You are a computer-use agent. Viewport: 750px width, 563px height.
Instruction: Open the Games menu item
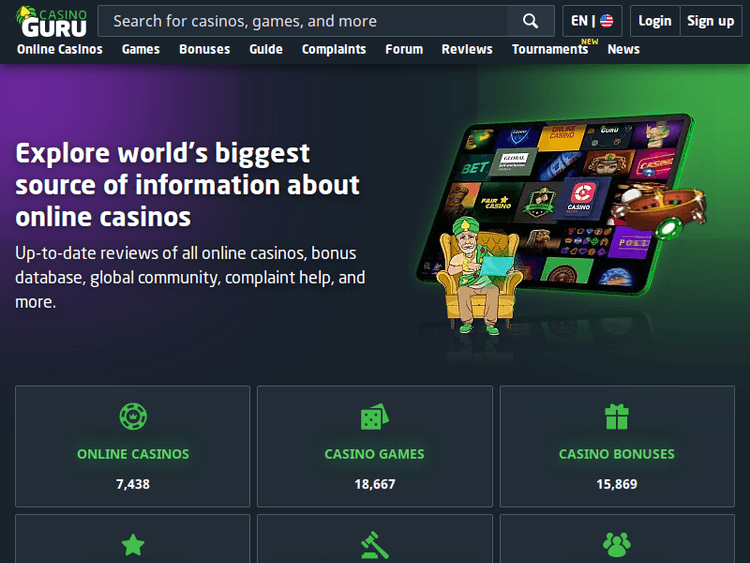141,49
